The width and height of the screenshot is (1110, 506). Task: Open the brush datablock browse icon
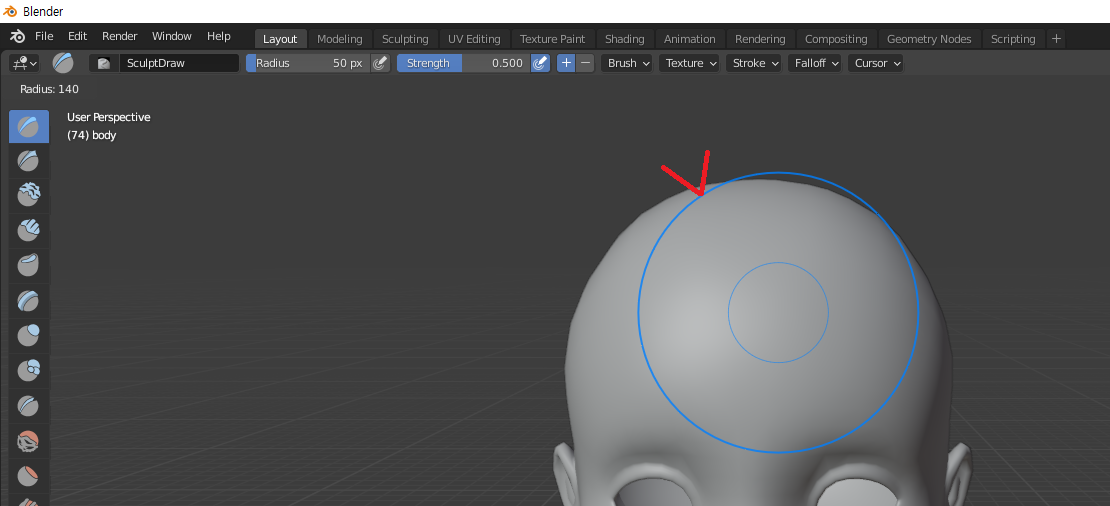(x=103, y=64)
